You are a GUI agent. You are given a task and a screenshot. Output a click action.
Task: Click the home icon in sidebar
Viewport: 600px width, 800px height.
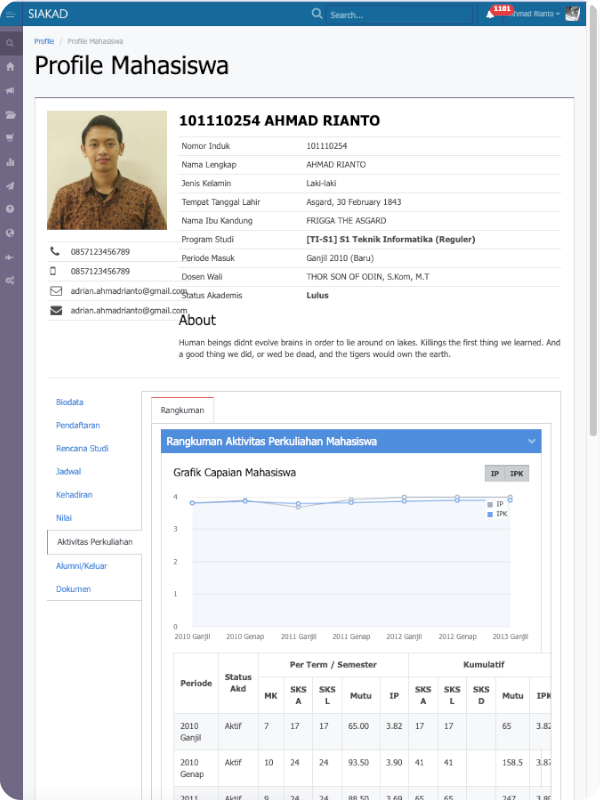coord(10,67)
